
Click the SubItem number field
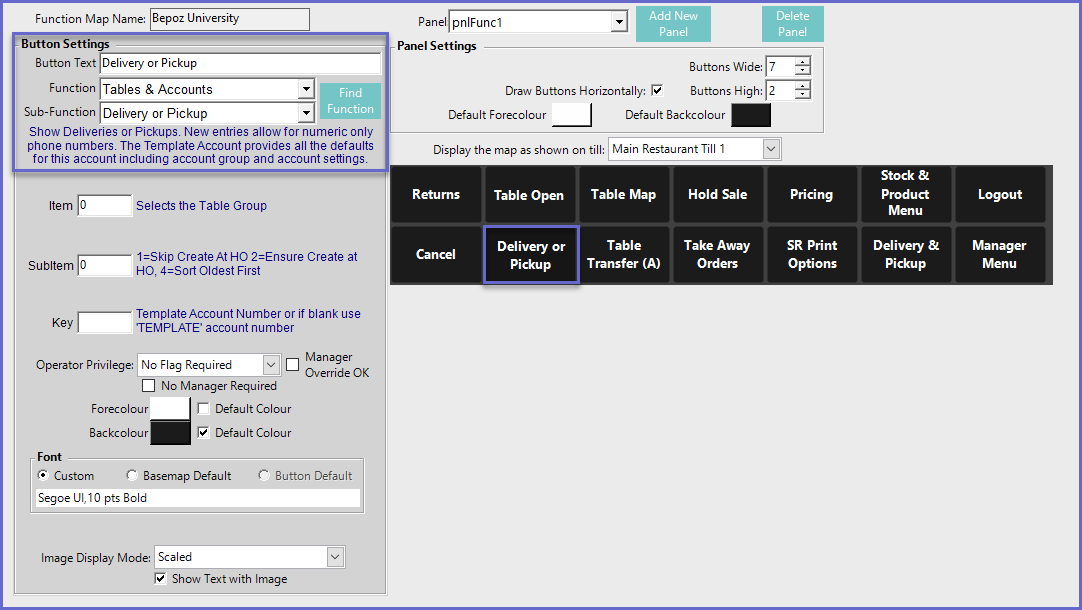tap(104, 265)
